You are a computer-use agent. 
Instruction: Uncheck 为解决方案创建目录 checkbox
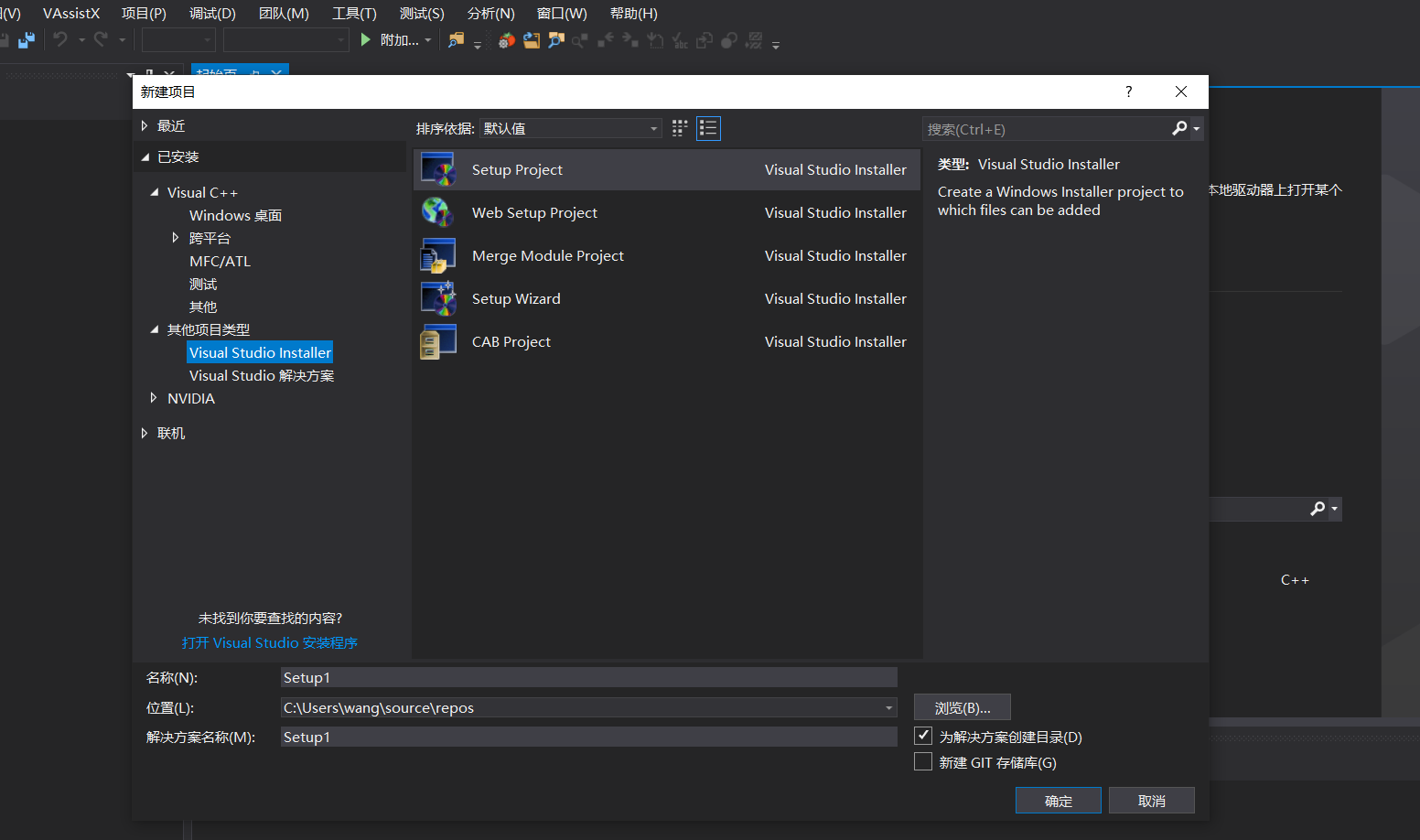tap(923, 737)
